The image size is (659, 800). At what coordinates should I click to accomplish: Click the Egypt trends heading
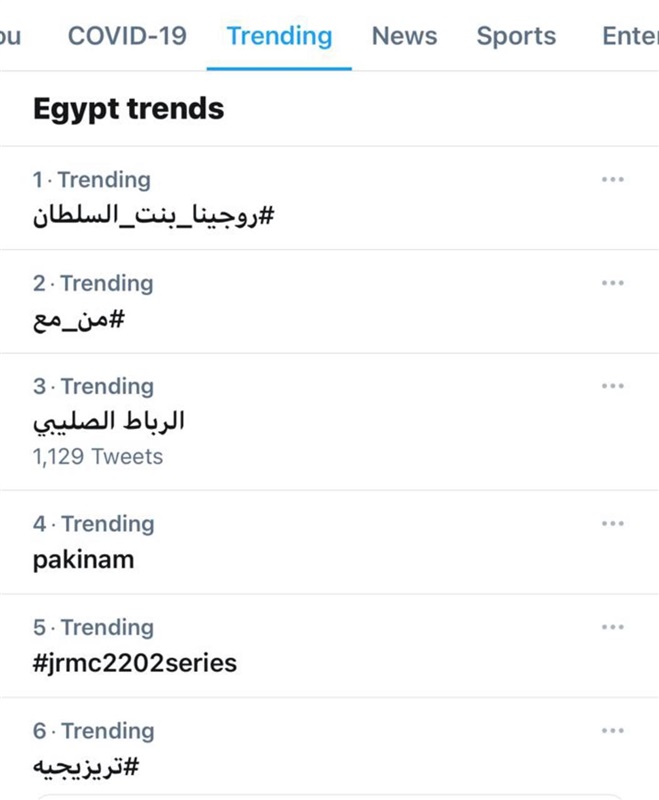coord(128,109)
